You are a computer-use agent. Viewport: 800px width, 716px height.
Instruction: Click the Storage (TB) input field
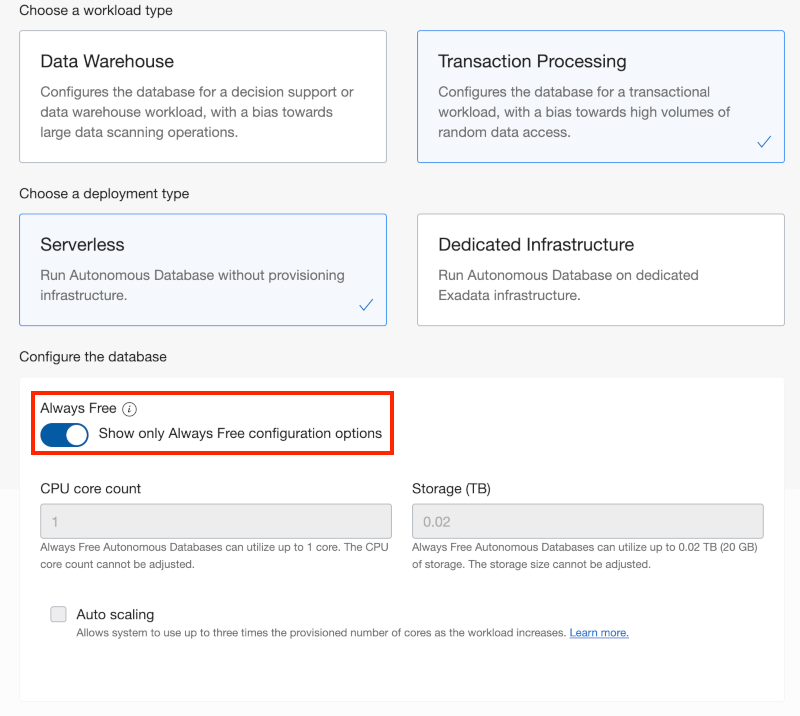click(588, 521)
